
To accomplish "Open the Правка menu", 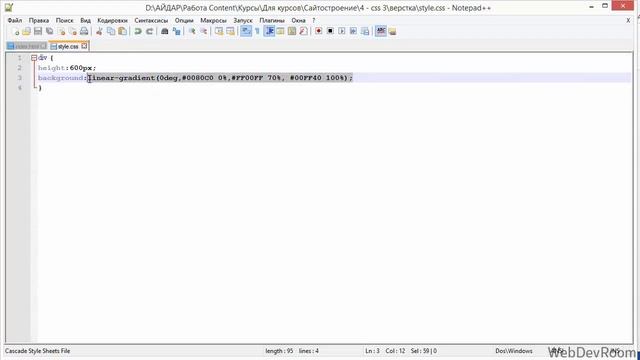I will click(x=39, y=20).
